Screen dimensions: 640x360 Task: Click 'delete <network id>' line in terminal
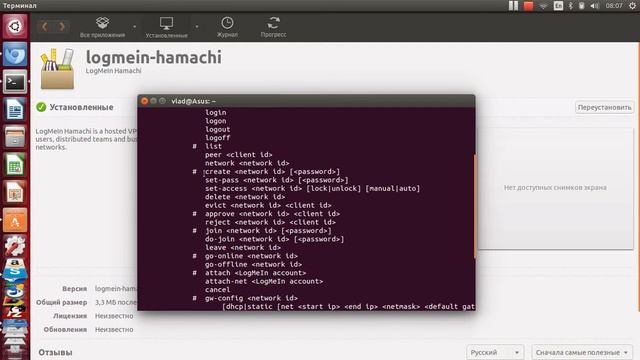[245, 197]
